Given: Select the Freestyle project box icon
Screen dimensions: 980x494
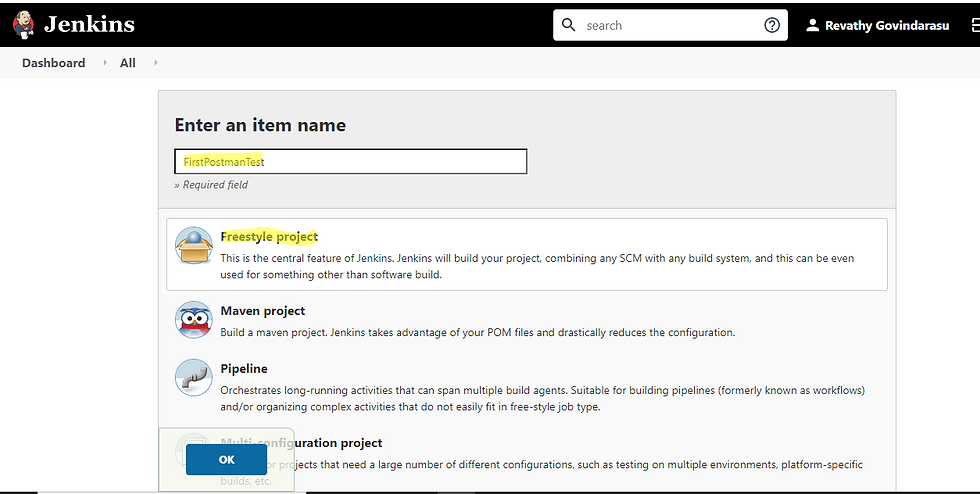Looking at the screenshot, I should (194, 245).
